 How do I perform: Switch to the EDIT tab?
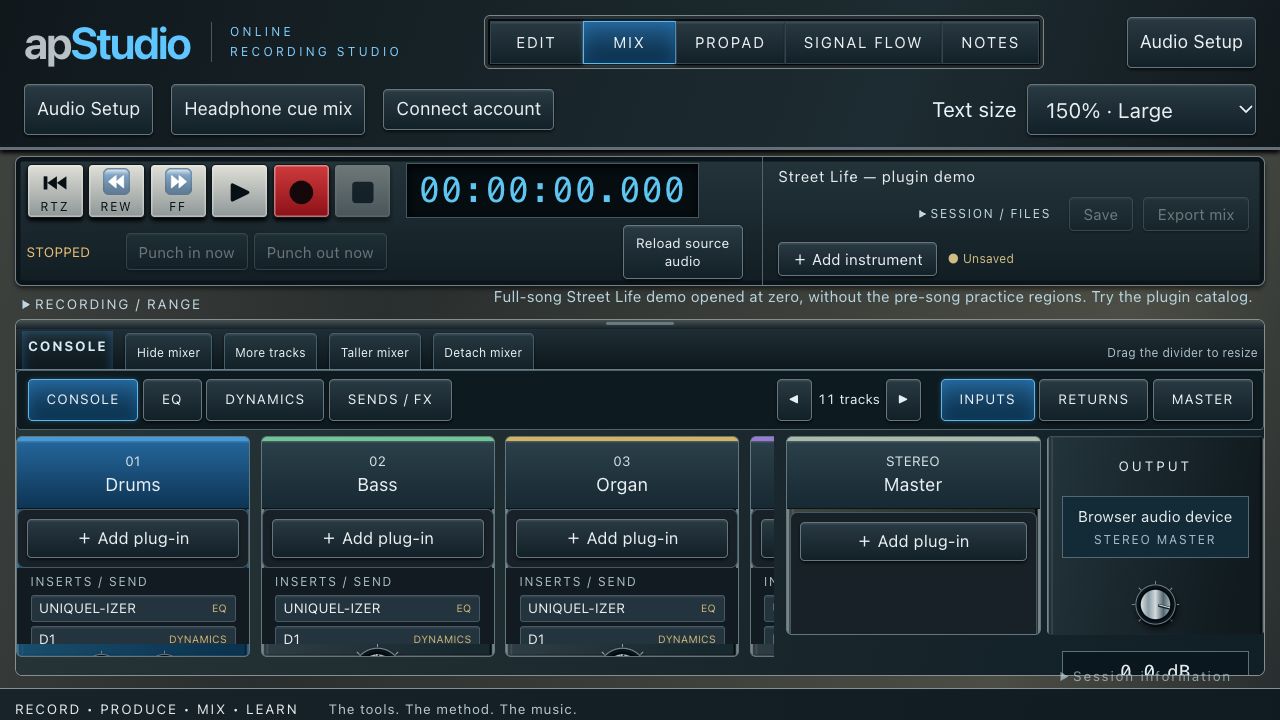(x=536, y=43)
